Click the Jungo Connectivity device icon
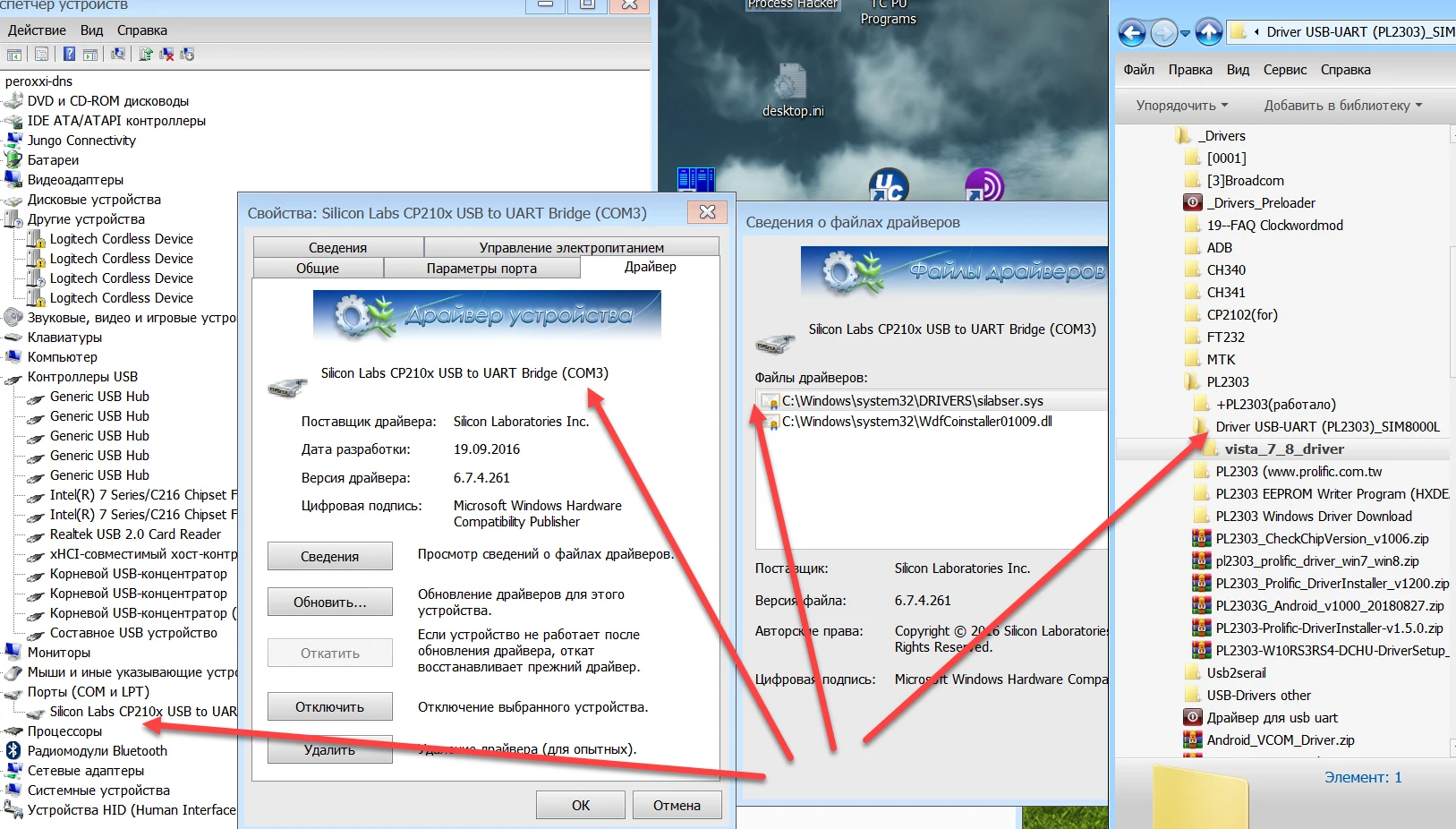 [13, 141]
